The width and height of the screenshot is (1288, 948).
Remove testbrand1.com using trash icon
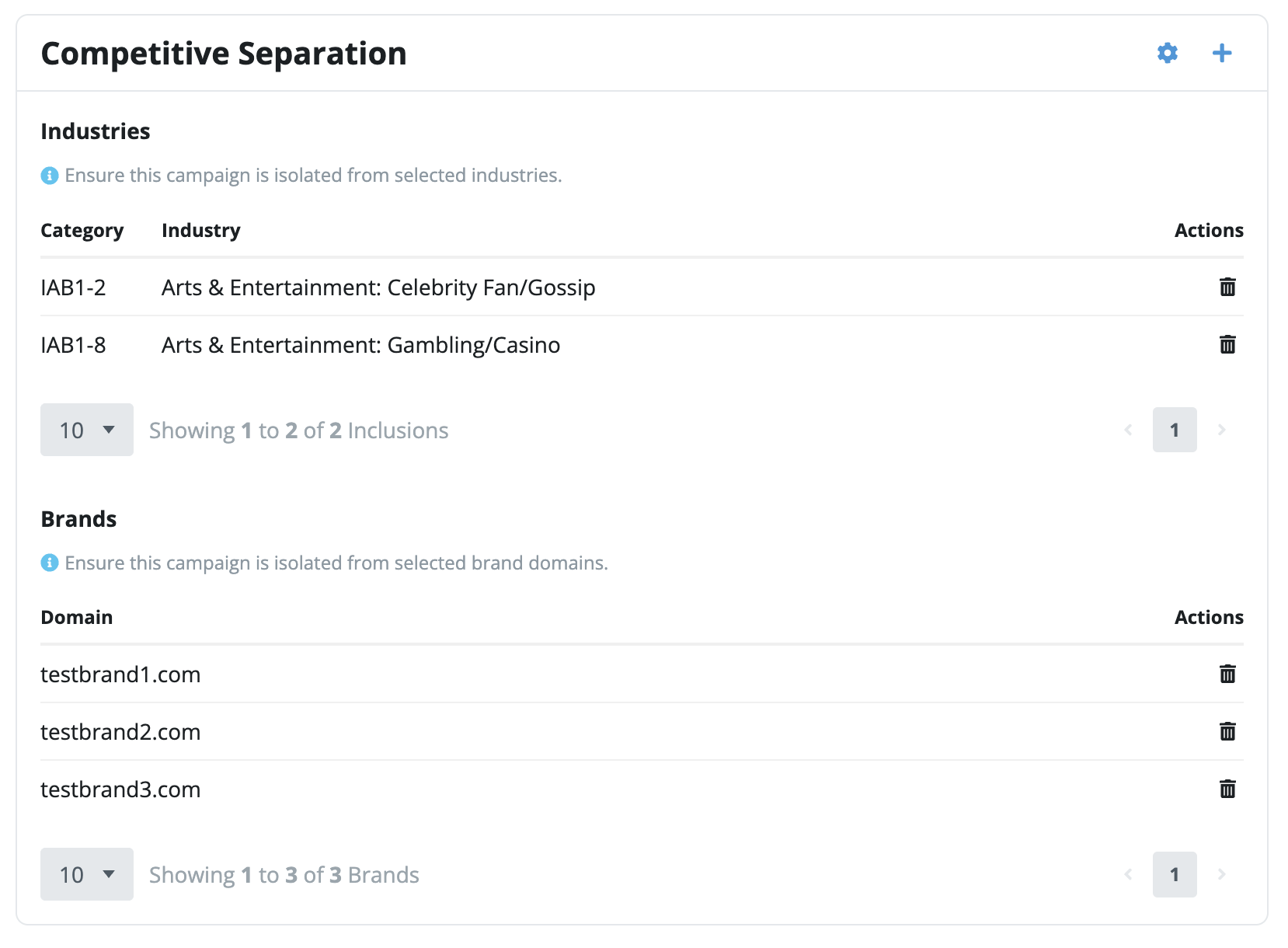pos(1227,674)
